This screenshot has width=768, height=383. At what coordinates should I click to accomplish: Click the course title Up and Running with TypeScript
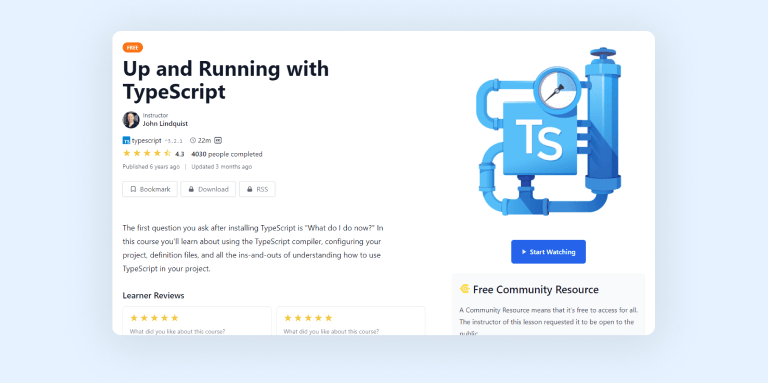pos(226,80)
